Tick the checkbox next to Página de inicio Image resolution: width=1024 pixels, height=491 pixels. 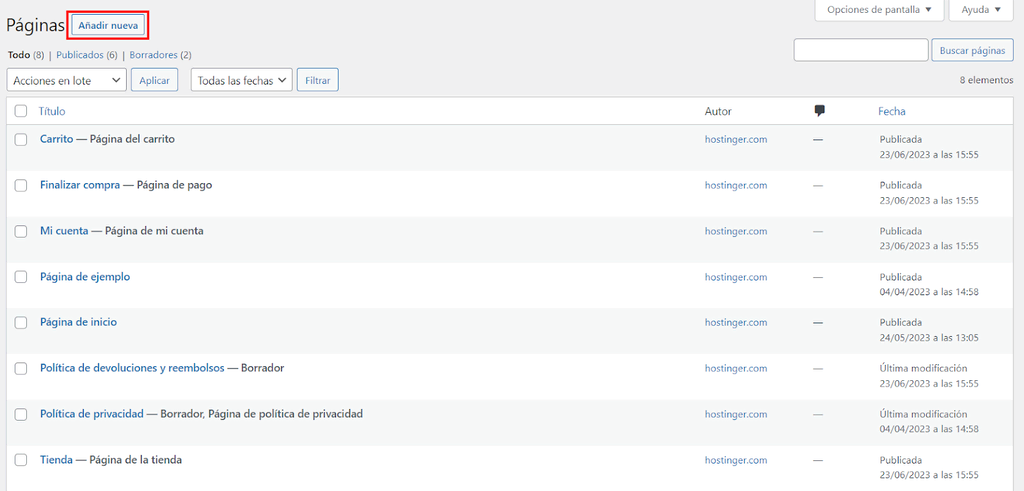(21, 323)
